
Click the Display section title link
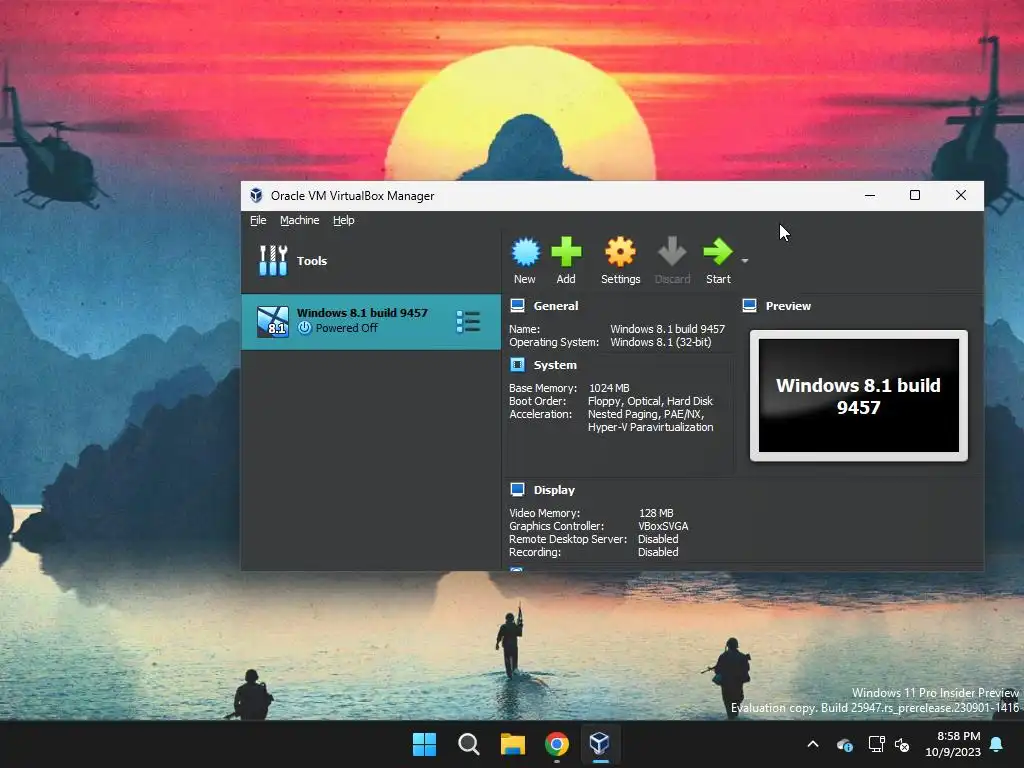click(x=554, y=490)
